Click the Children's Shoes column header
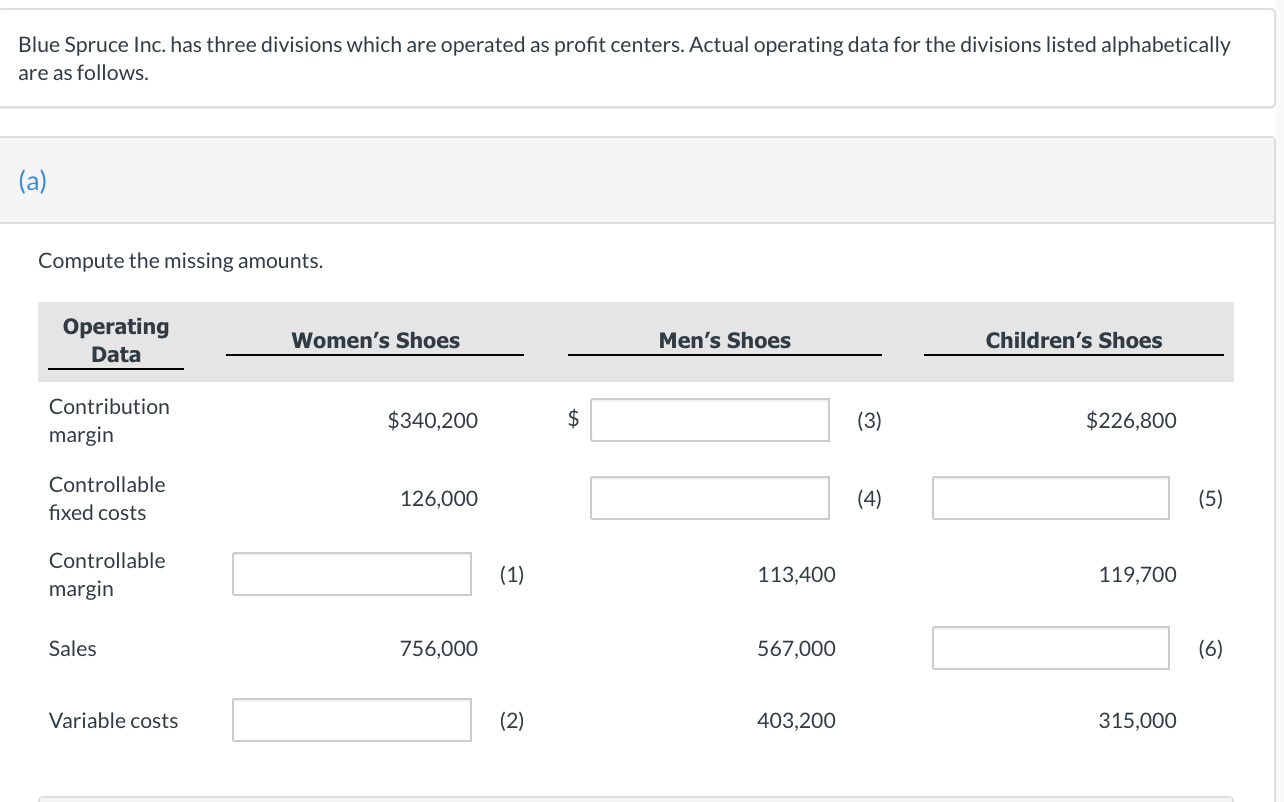Viewport: 1284px width, 802px height. (1073, 340)
